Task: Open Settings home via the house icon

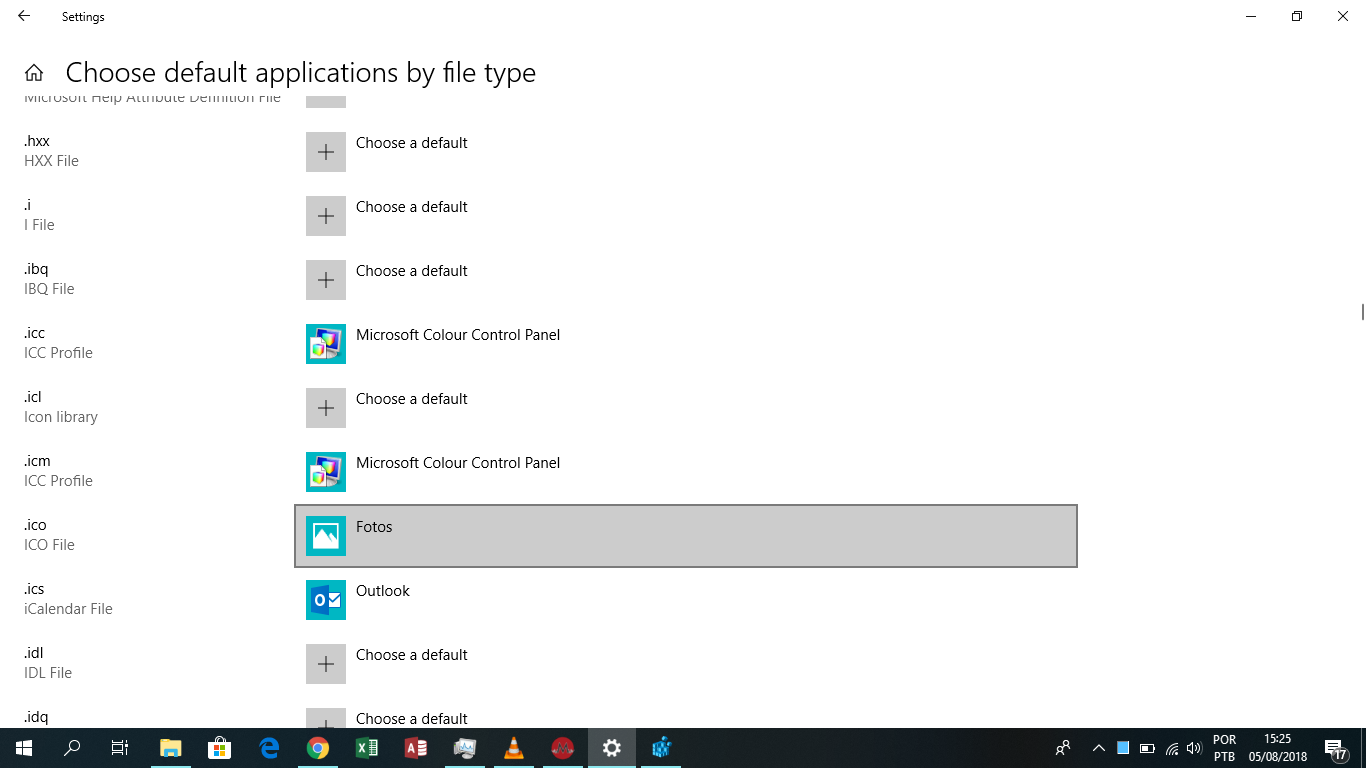Action: pos(34,73)
